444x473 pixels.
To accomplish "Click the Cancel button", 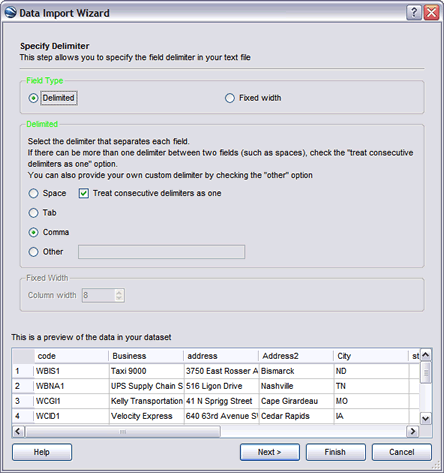I will coord(402,452).
